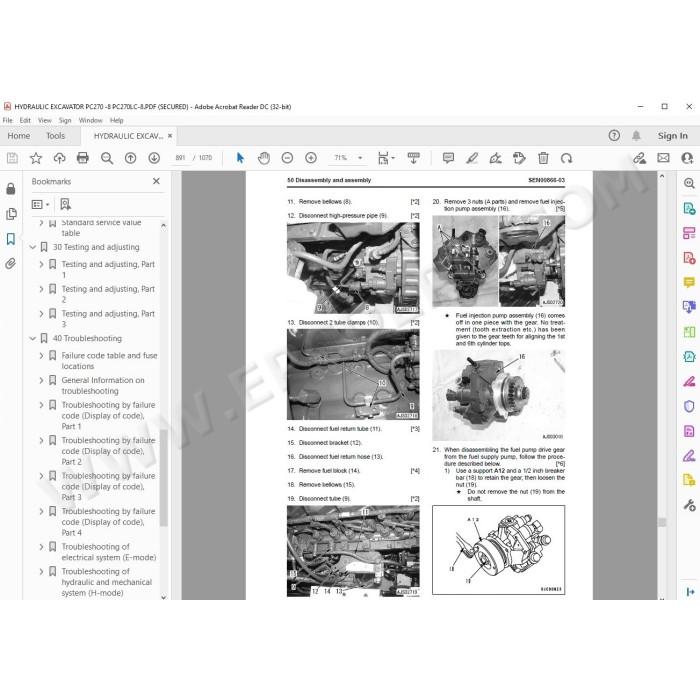Expand the right tools pane arrow
Screen dimensions: 700x700
(x=690, y=592)
